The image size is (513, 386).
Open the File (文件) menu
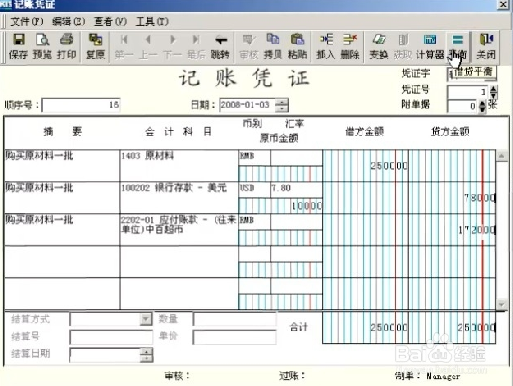27,22
